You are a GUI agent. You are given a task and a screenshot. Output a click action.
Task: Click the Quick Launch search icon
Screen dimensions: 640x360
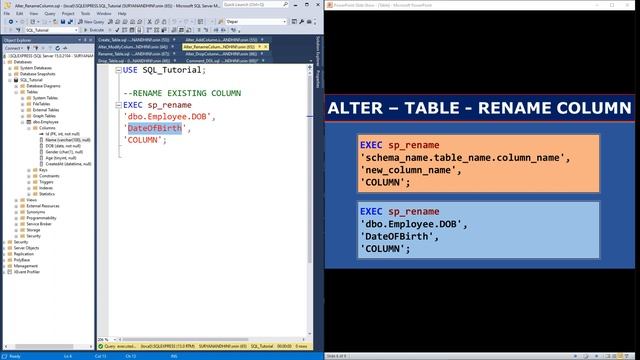285,4
